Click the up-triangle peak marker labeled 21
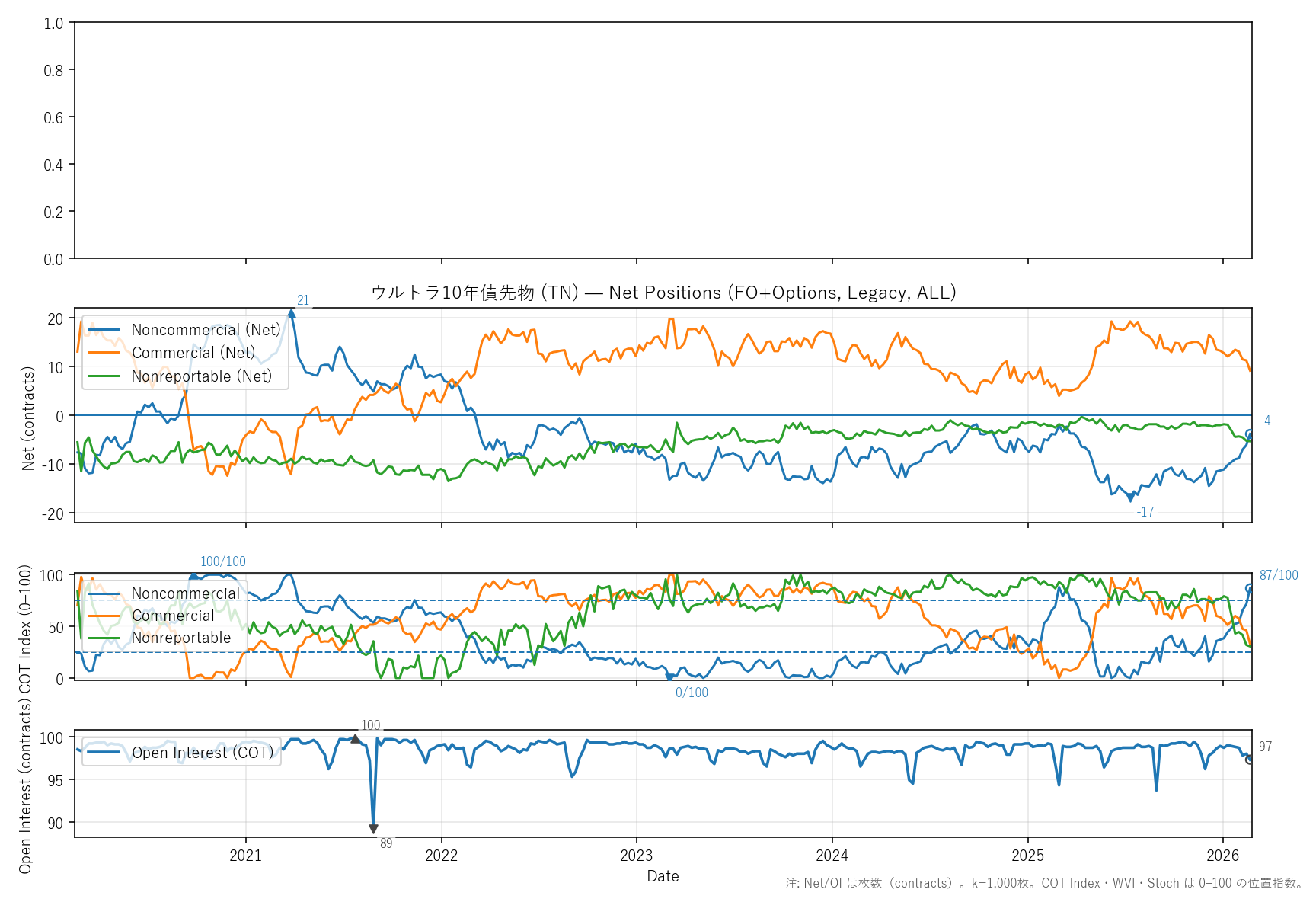1316x899 pixels. [x=292, y=313]
